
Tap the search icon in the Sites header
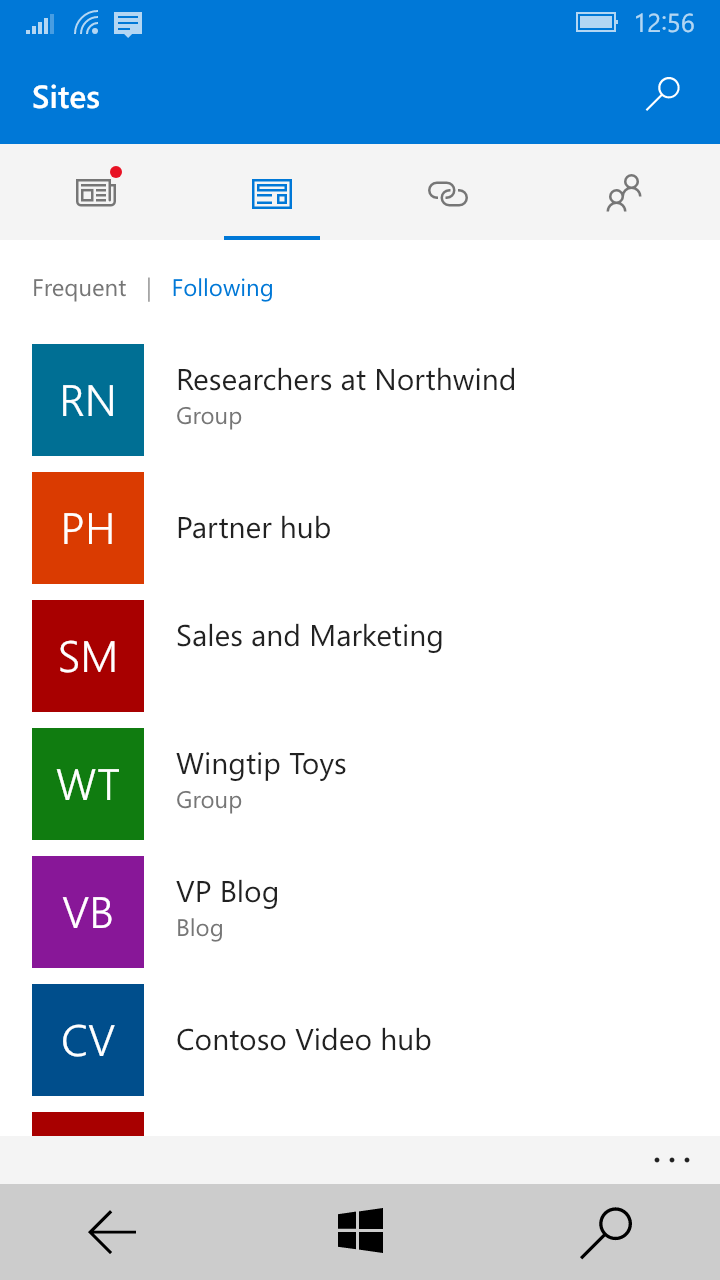click(x=662, y=95)
